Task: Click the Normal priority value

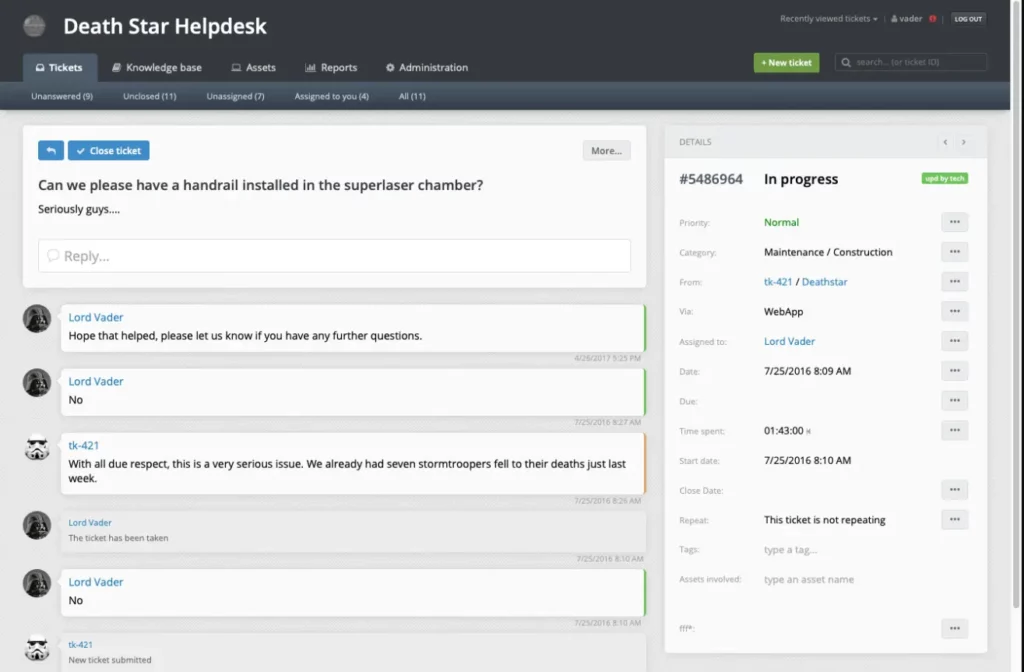Action: (781, 222)
